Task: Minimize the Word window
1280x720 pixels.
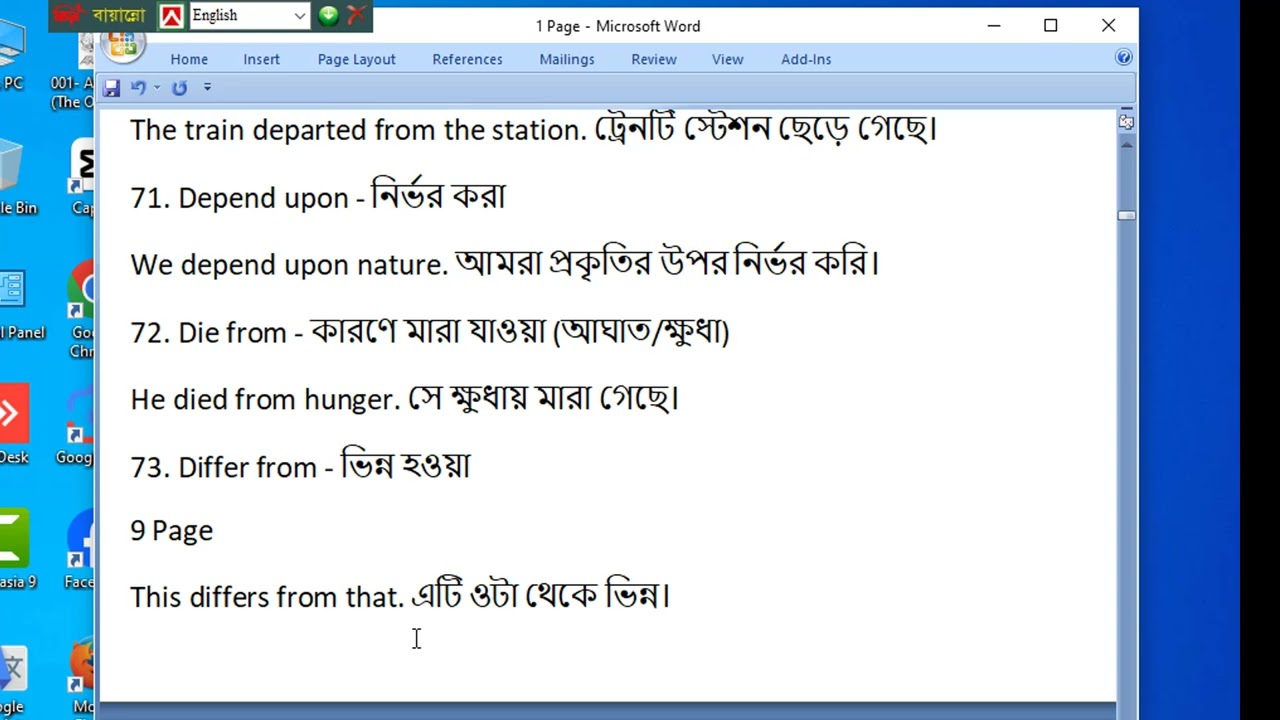Action: [x=994, y=26]
